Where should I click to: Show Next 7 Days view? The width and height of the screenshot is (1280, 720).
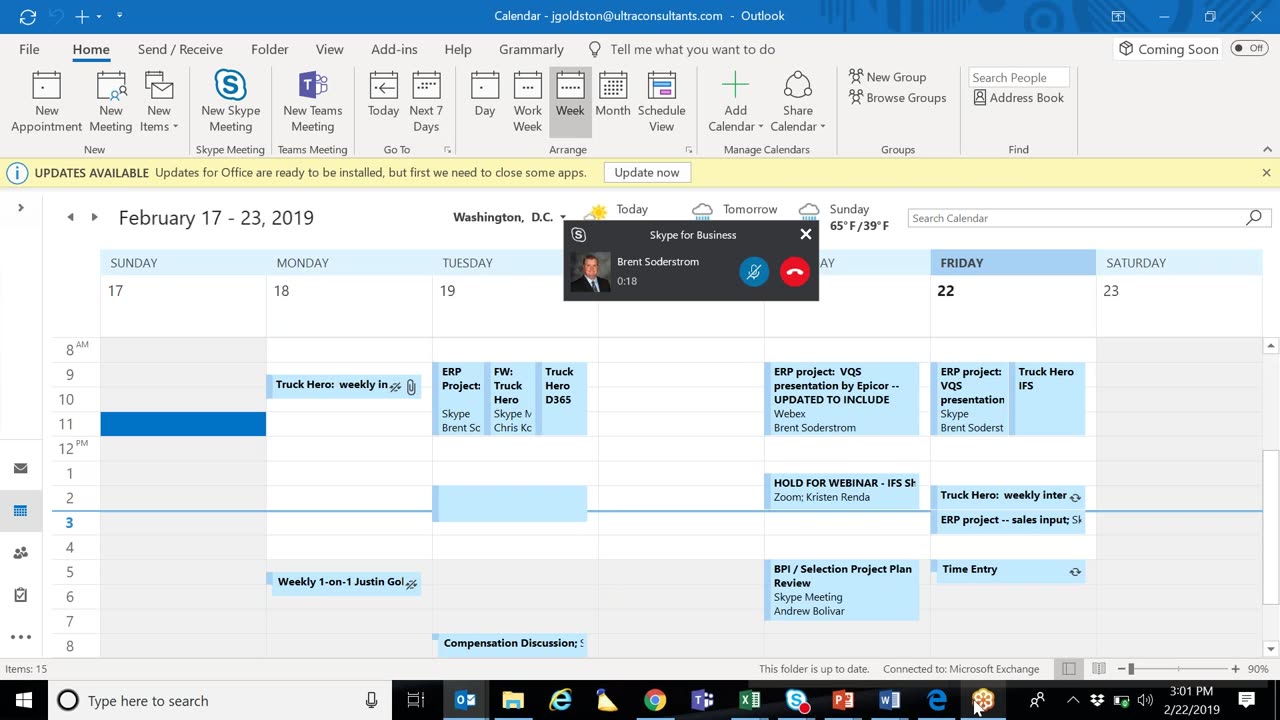426,102
